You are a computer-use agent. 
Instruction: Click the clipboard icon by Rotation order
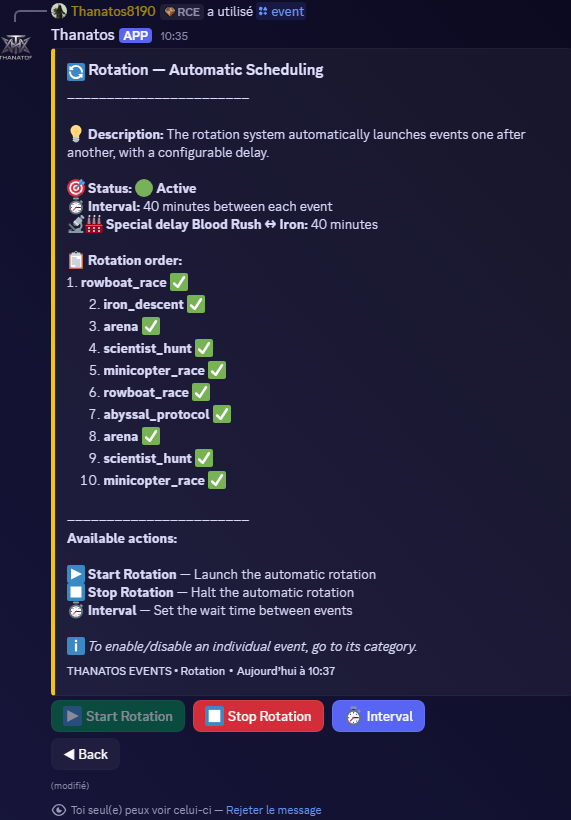tap(76, 260)
